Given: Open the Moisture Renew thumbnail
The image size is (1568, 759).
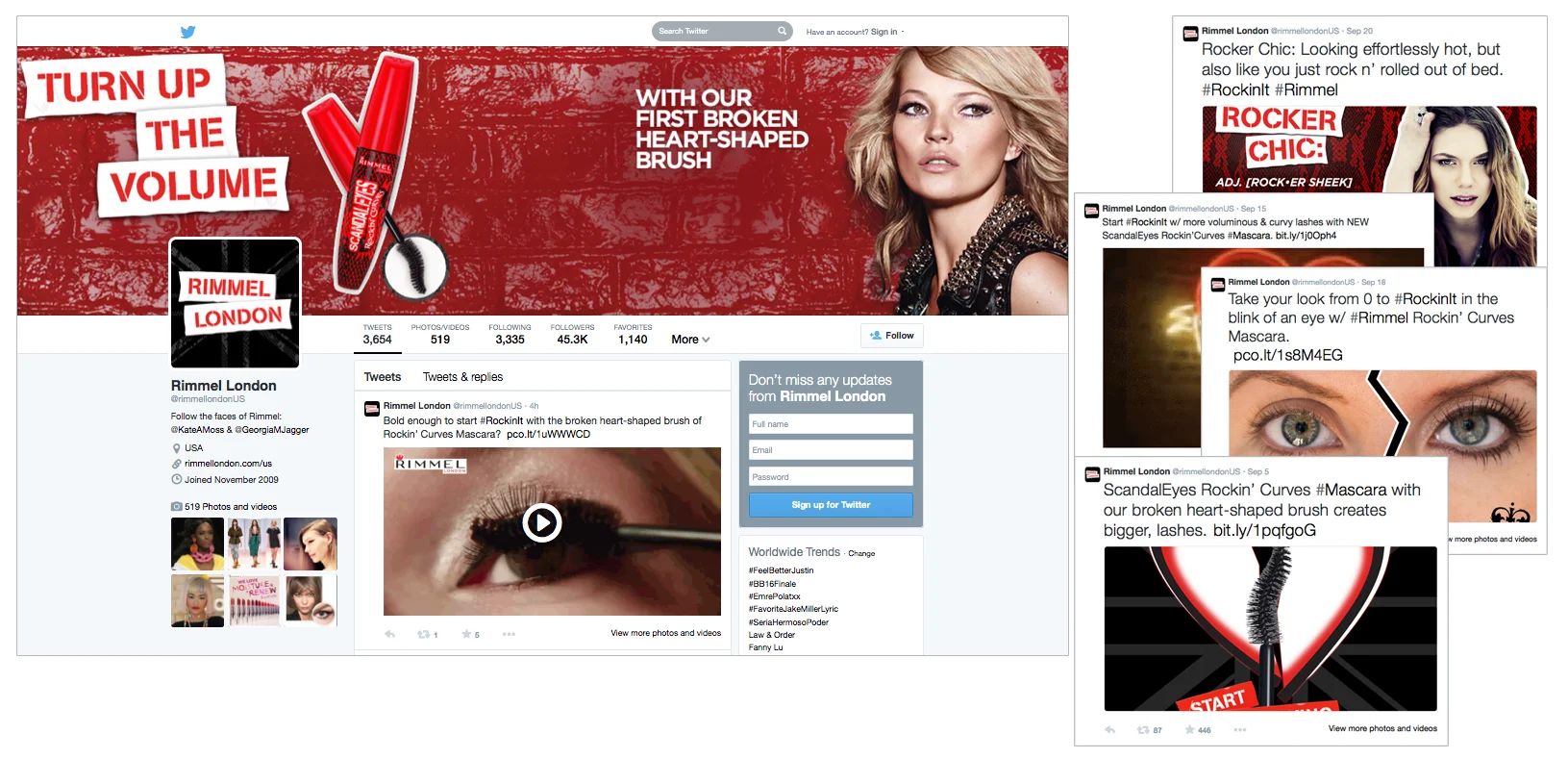Looking at the screenshot, I should [254, 600].
